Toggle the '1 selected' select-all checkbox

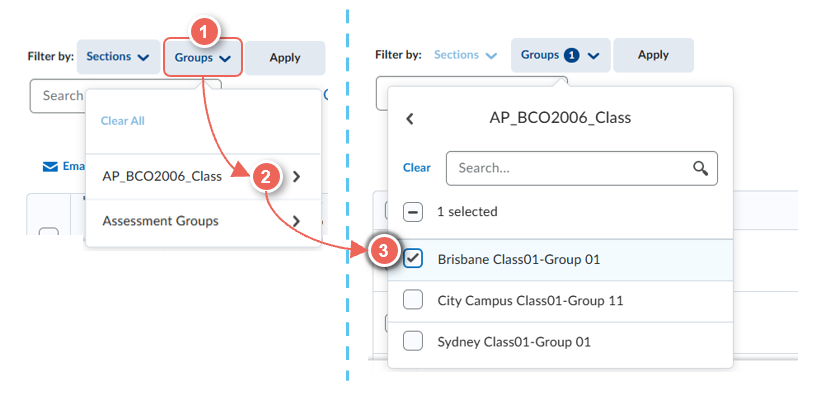tap(412, 212)
